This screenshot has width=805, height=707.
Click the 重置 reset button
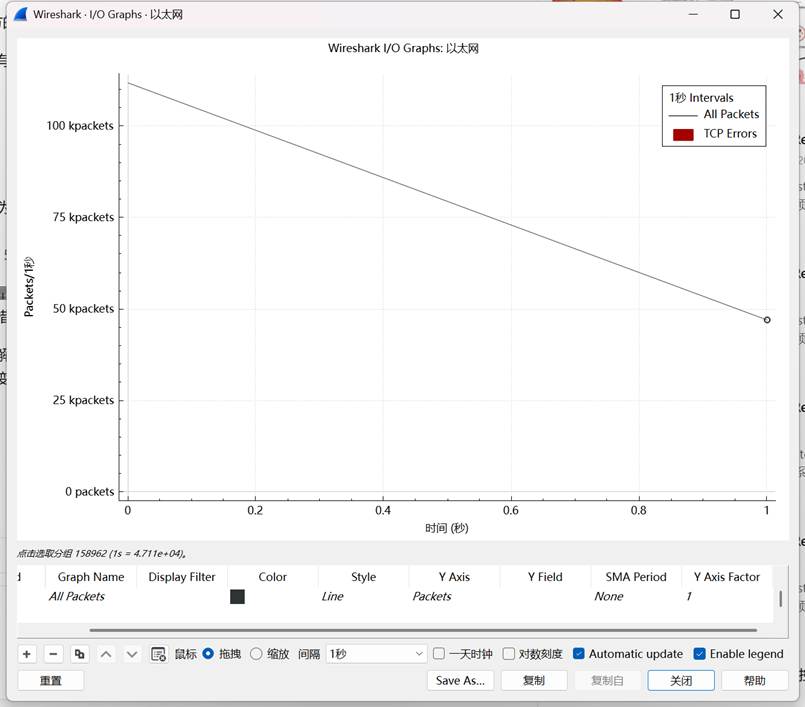coord(51,680)
